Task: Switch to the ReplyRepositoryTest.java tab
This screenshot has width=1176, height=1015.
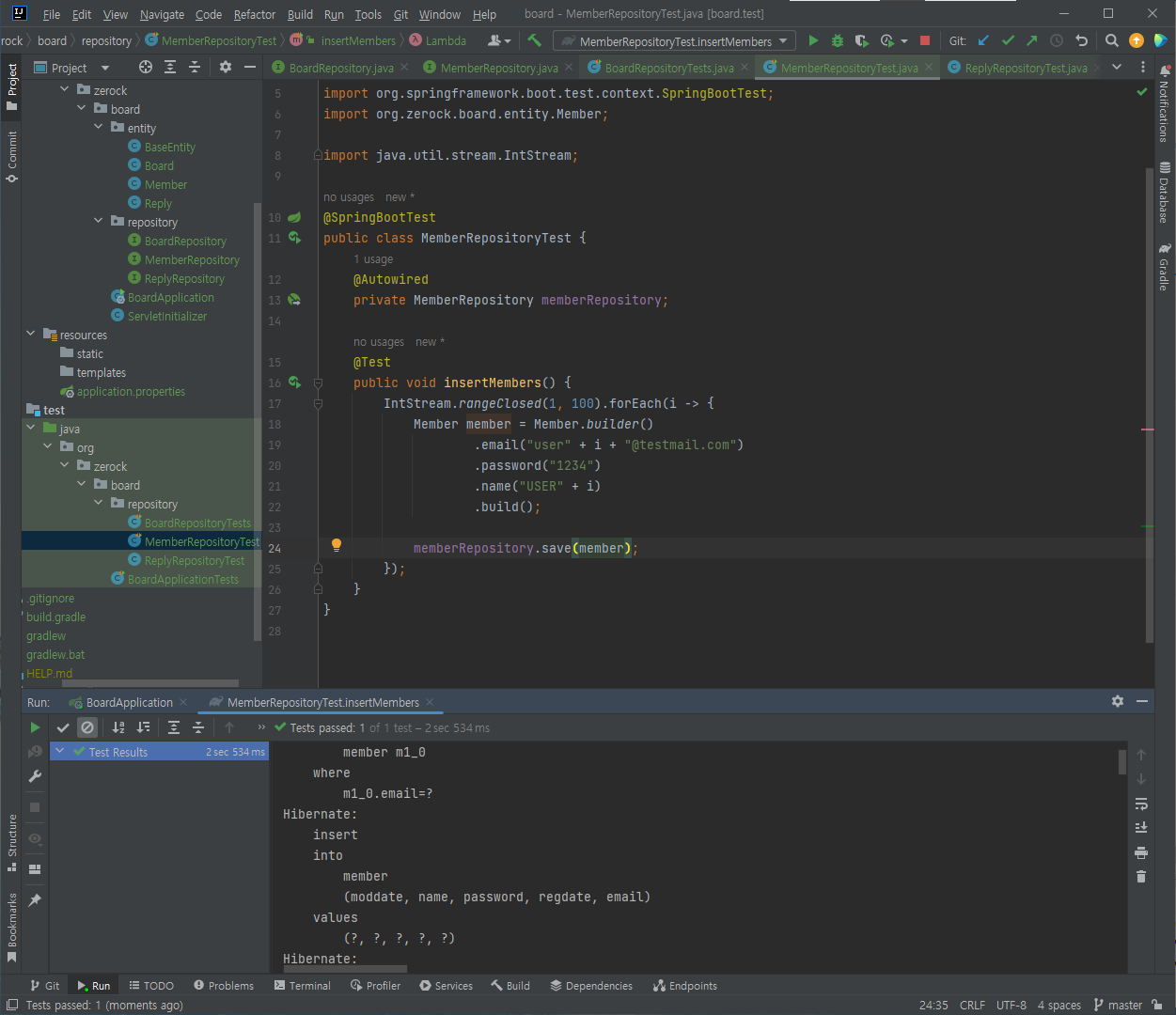Action: click(x=1025, y=68)
